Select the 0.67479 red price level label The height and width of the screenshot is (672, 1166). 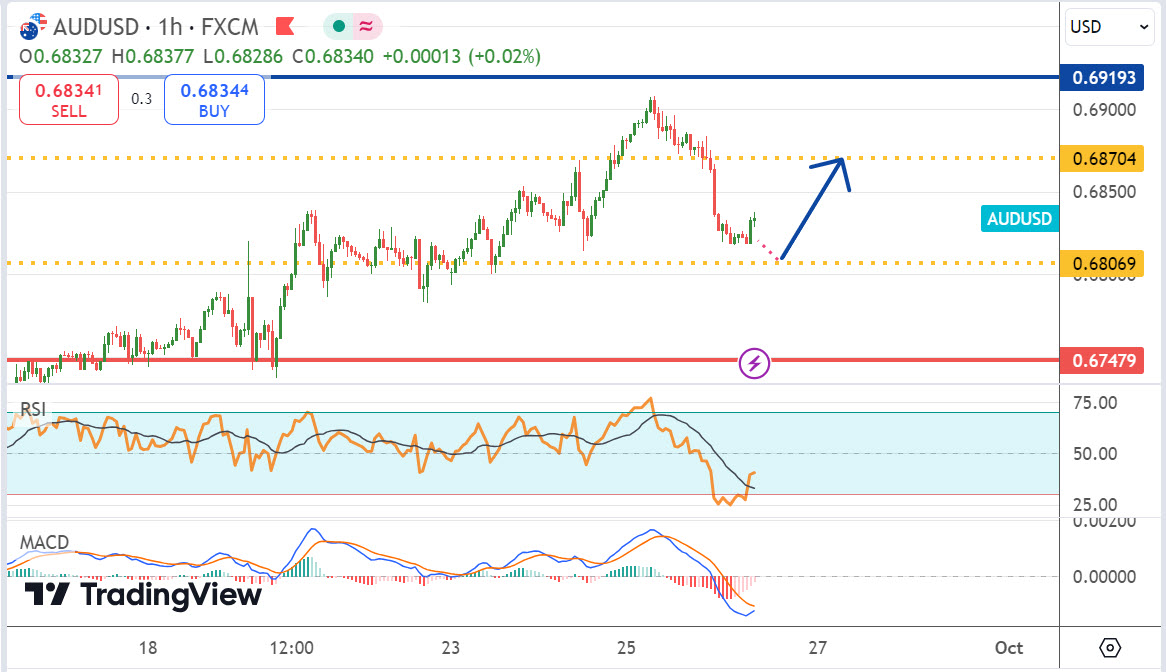[1103, 360]
